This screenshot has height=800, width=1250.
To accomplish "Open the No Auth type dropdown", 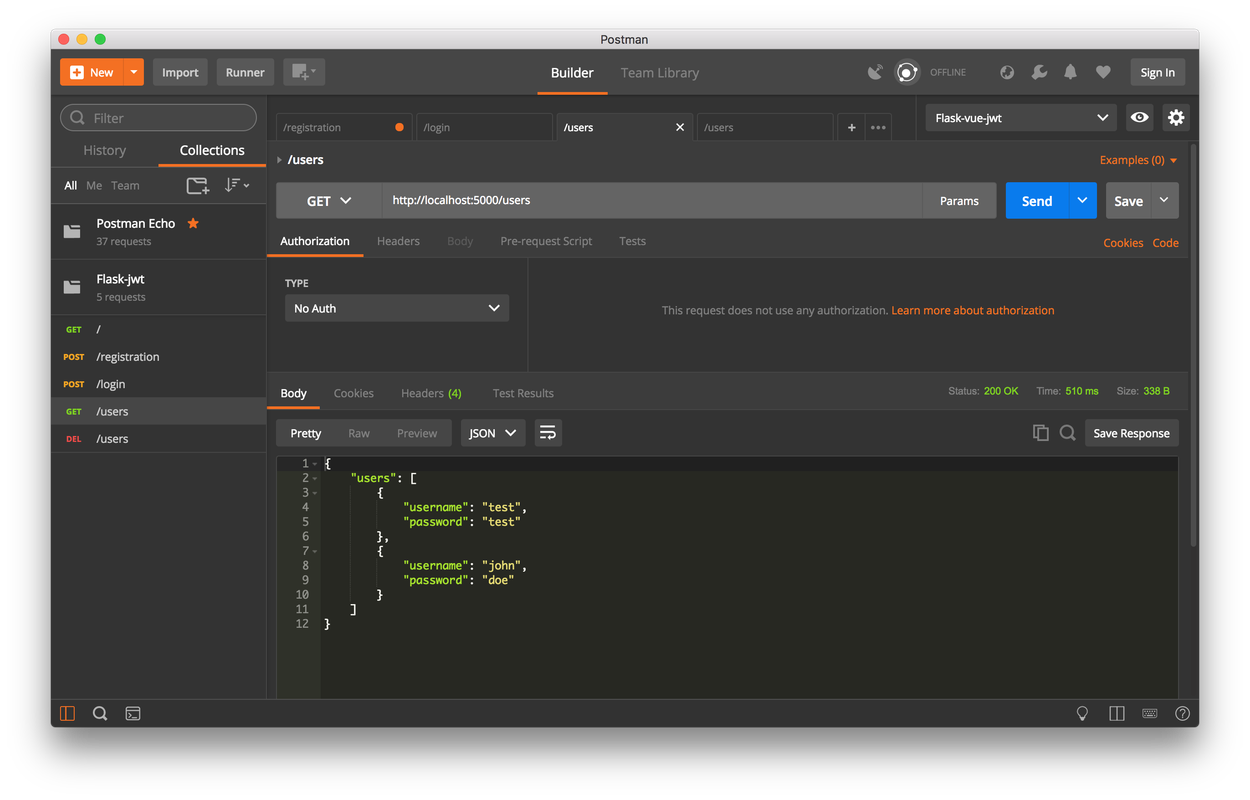I will (397, 308).
